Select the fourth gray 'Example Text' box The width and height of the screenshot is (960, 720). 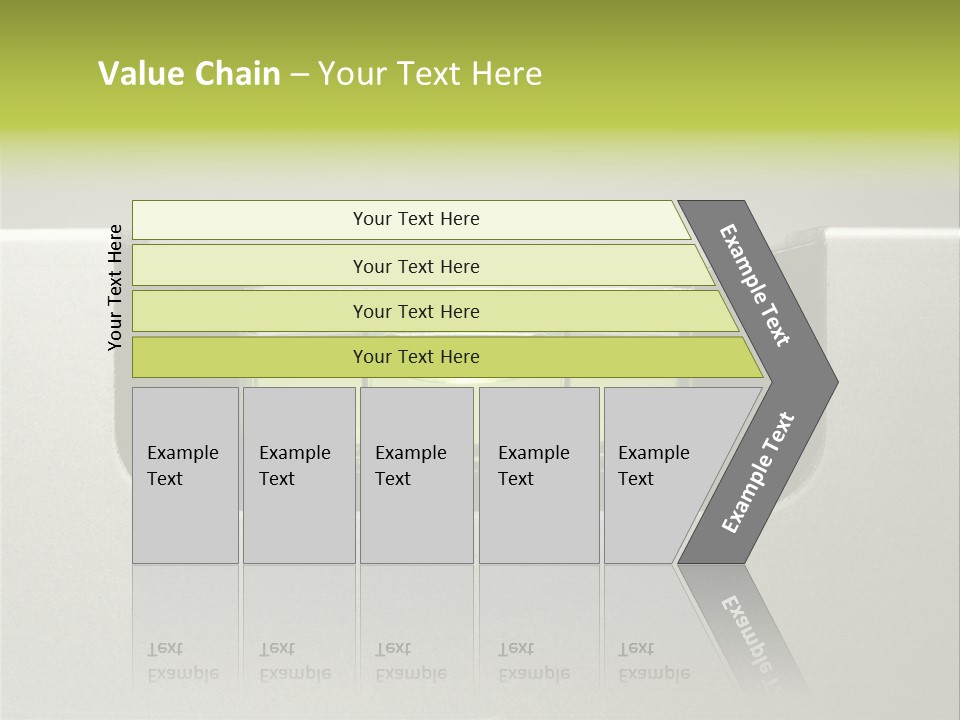click(538, 475)
